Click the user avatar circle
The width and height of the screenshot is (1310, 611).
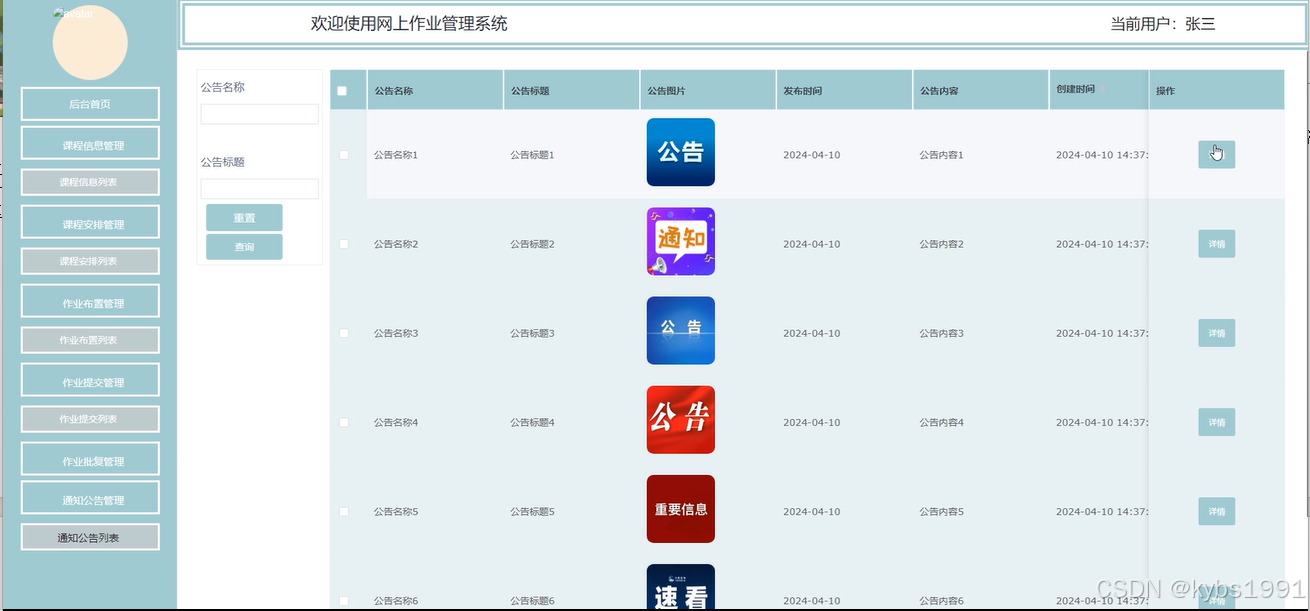coord(90,42)
